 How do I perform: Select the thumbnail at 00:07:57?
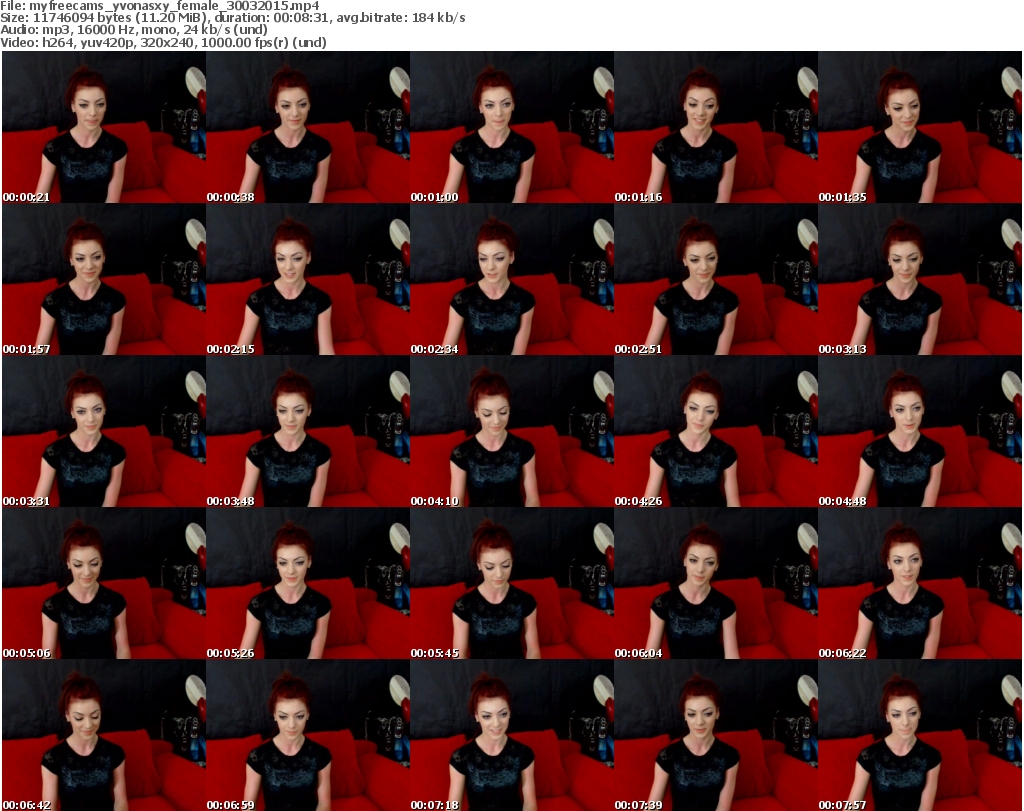tap(920, 735)
